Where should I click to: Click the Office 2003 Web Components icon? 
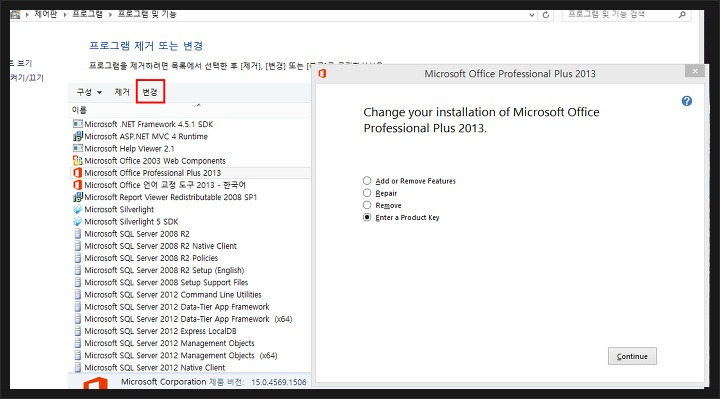(78, 161)
